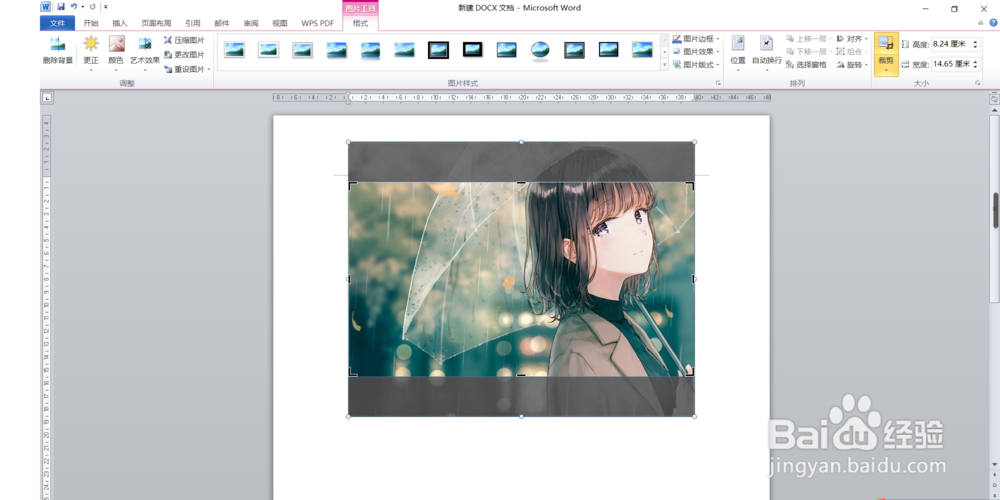Open the Customize Quick Access Toolbar dropdown
1000x500 pixels.
coord(105,7)
